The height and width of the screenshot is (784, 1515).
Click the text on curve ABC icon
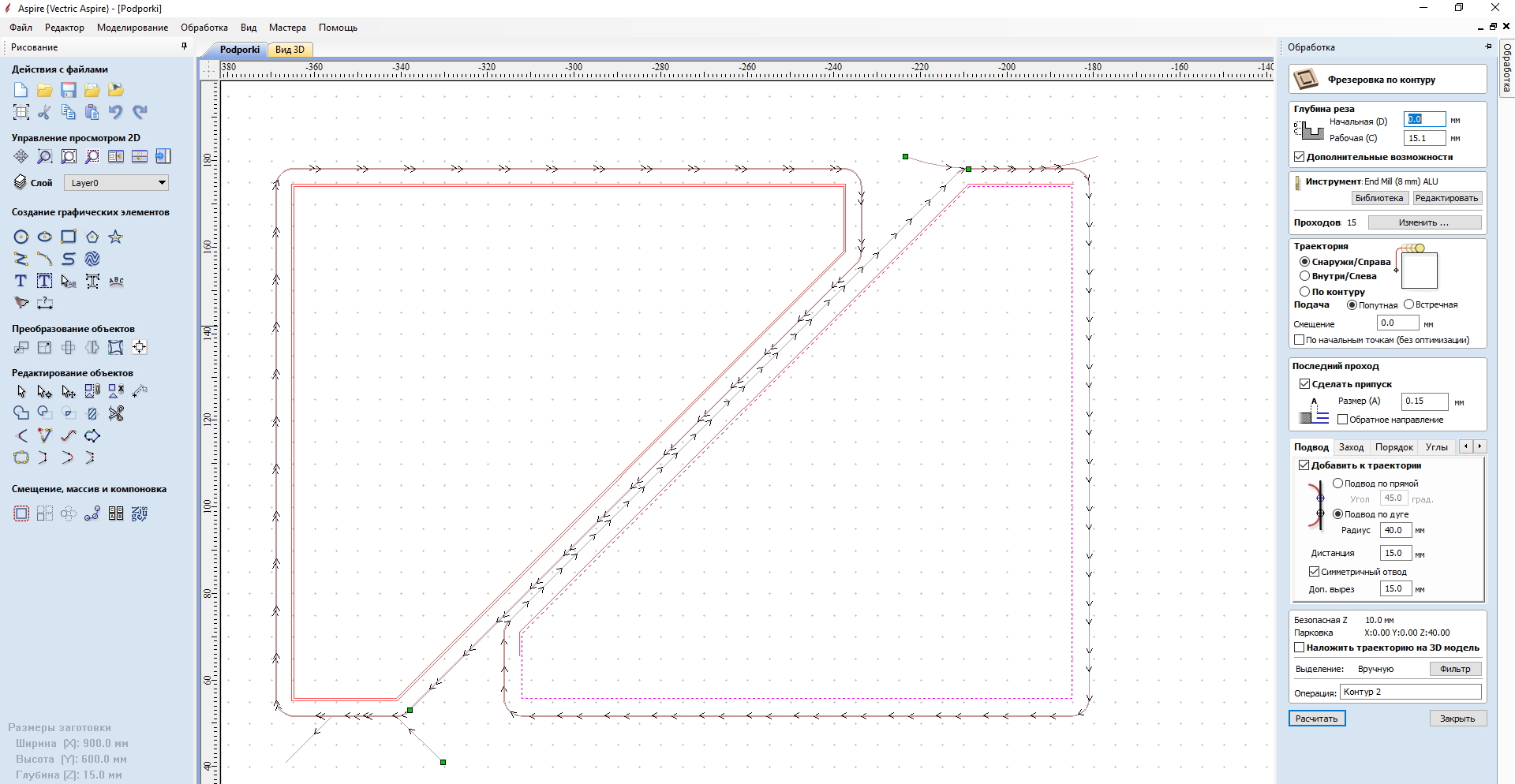(x=116, y=281)
